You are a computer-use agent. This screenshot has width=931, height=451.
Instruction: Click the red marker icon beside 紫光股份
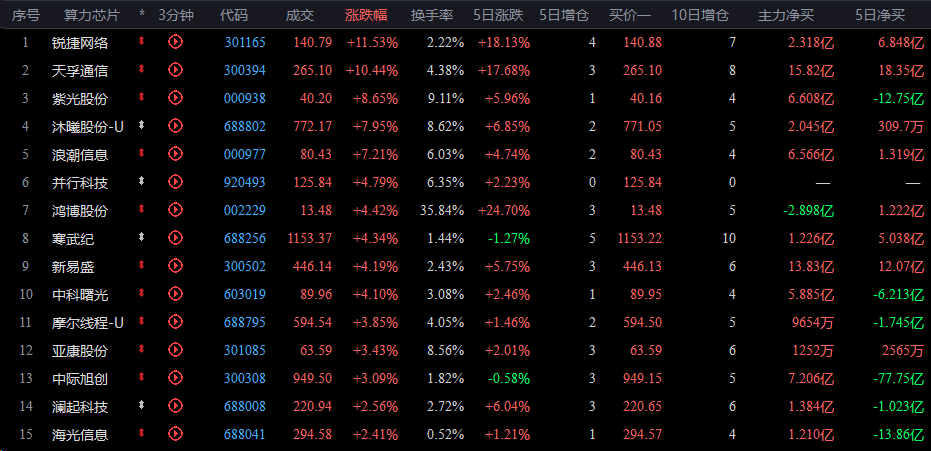coord(141,97)
